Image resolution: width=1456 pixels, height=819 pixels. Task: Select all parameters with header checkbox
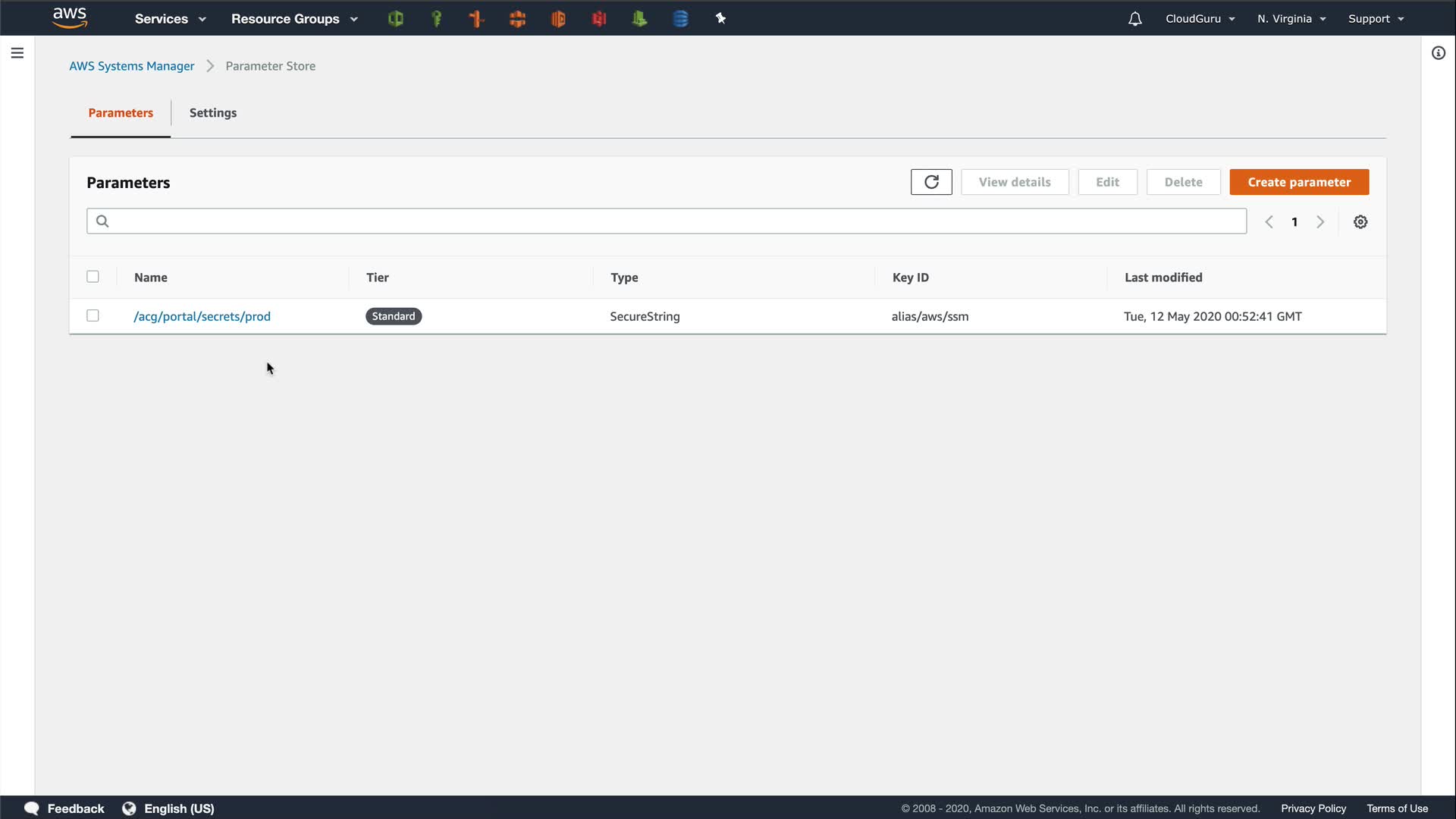click(93, 277)
